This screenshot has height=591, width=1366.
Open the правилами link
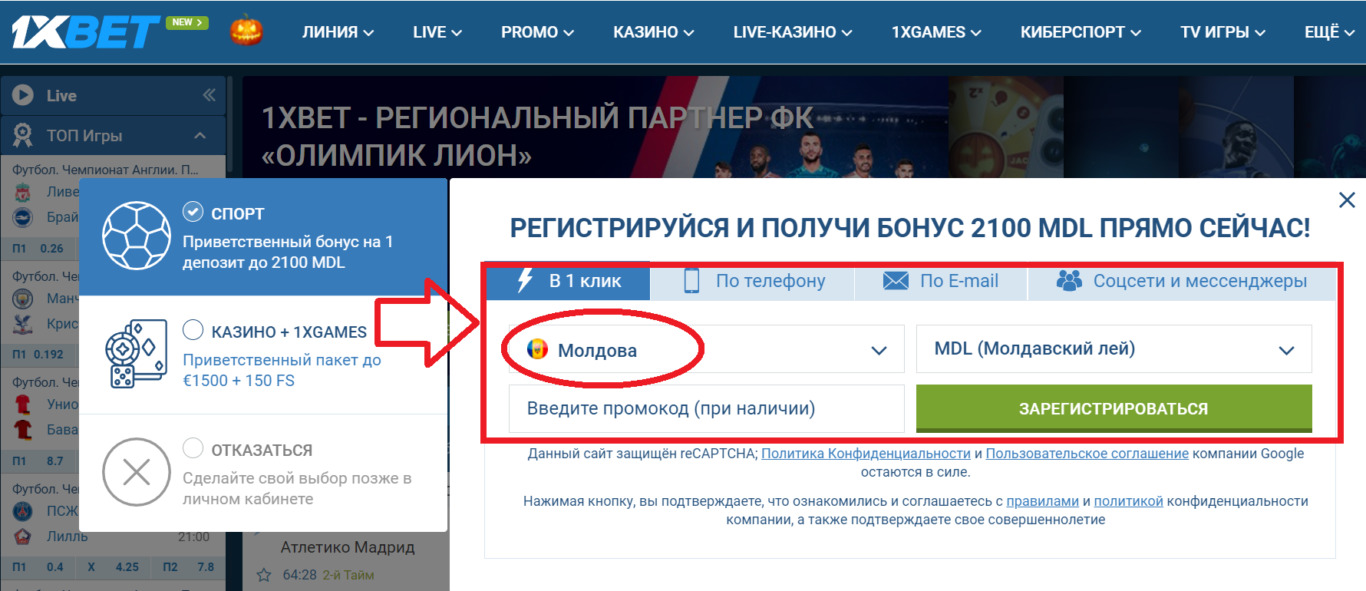tap(1043, 501)
